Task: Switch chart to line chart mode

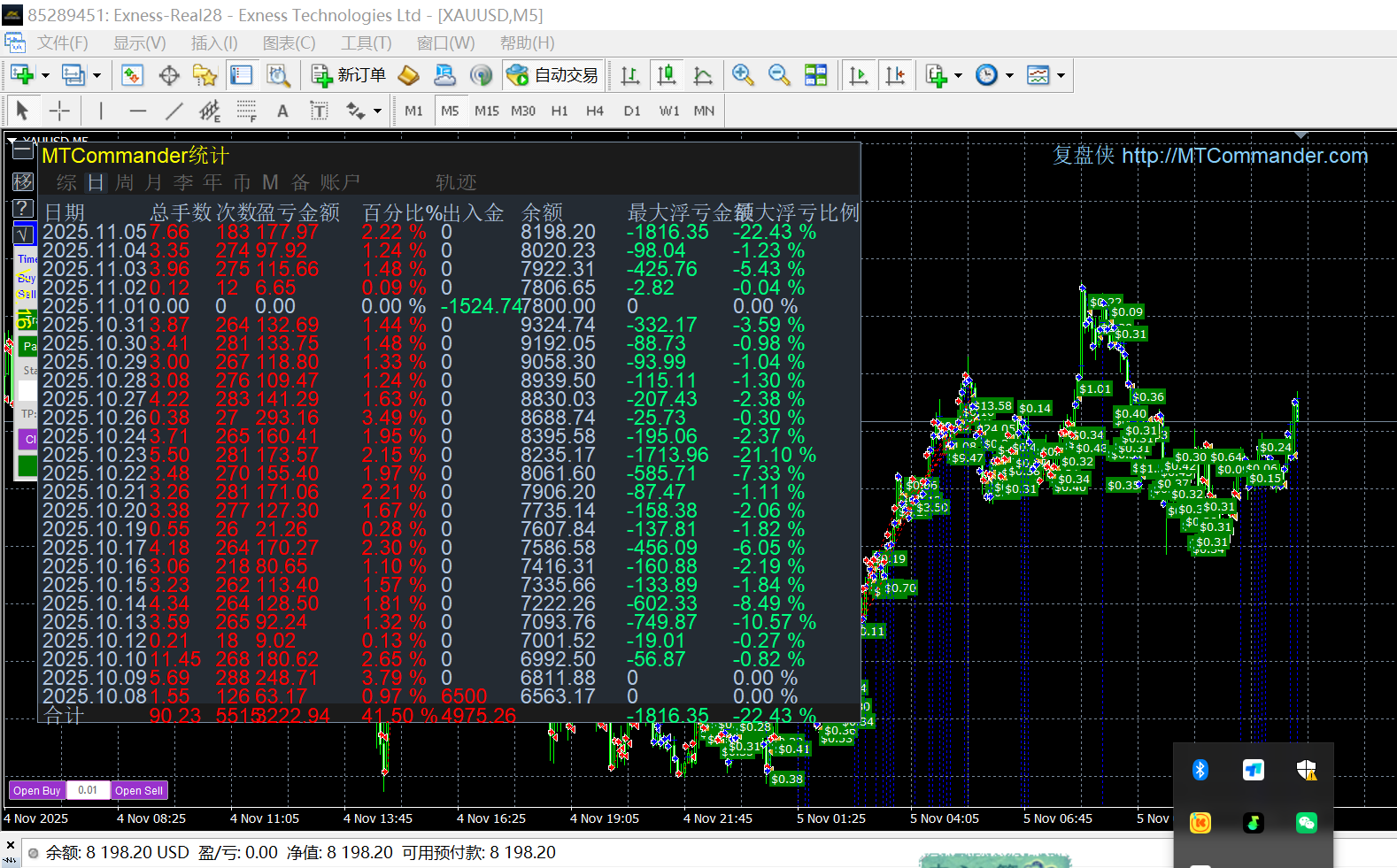Action: [703, 75]
